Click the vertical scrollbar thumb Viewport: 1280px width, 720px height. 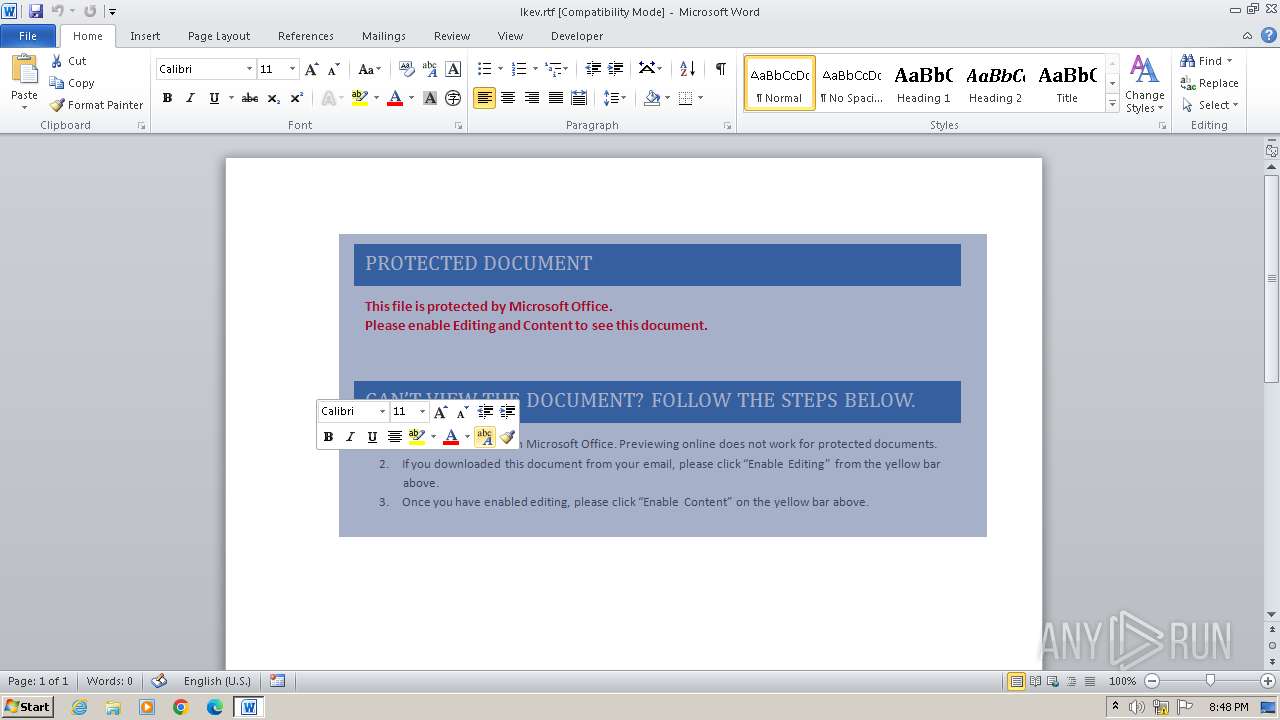(x=1272, y=278)
